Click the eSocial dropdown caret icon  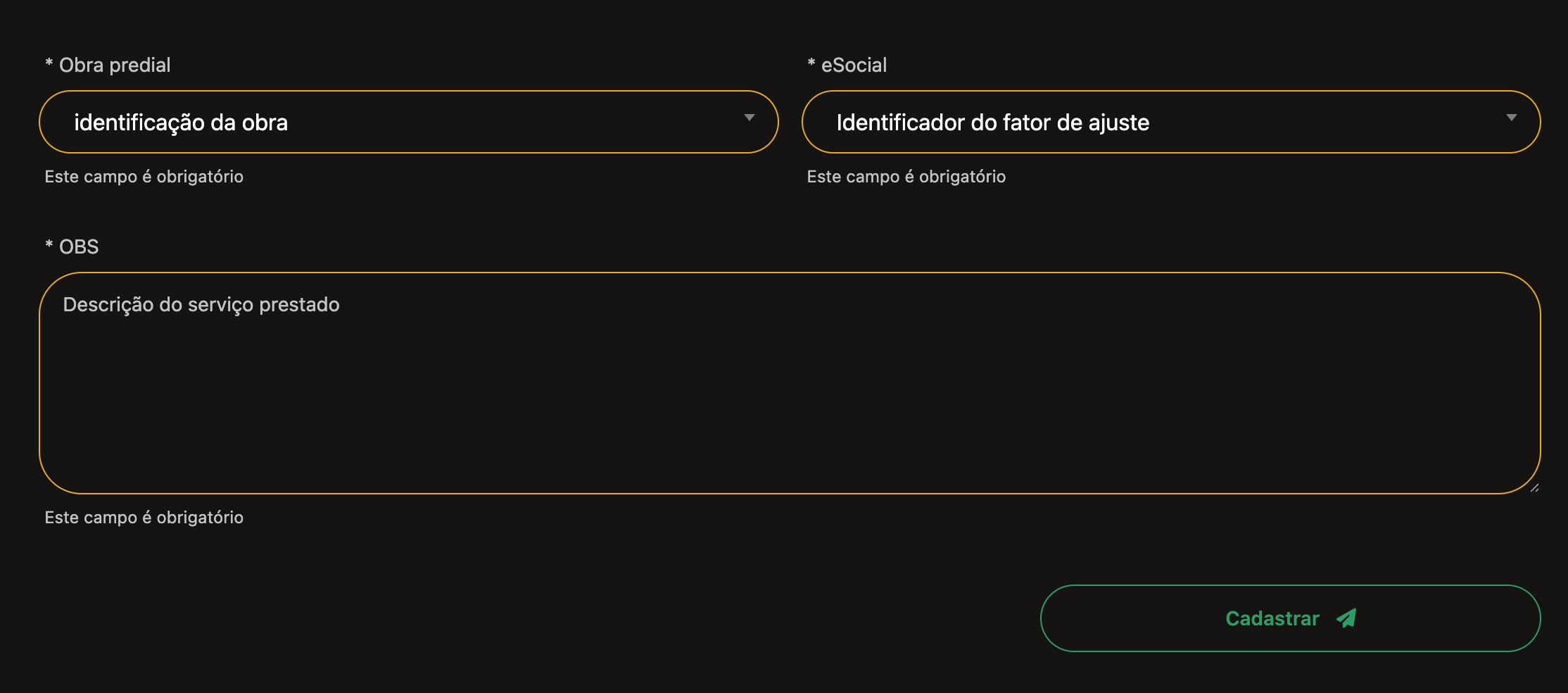click(1511, 118)
